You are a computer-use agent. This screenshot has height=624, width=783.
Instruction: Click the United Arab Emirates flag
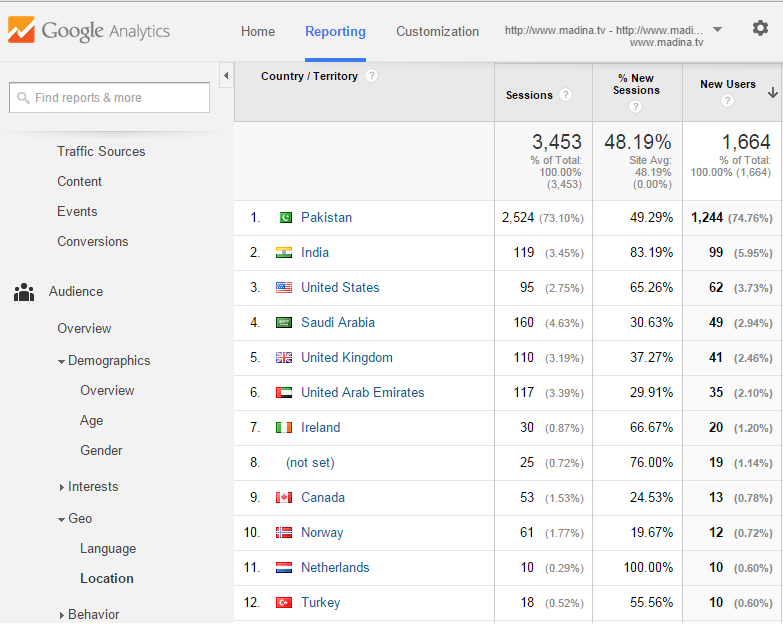284,392
